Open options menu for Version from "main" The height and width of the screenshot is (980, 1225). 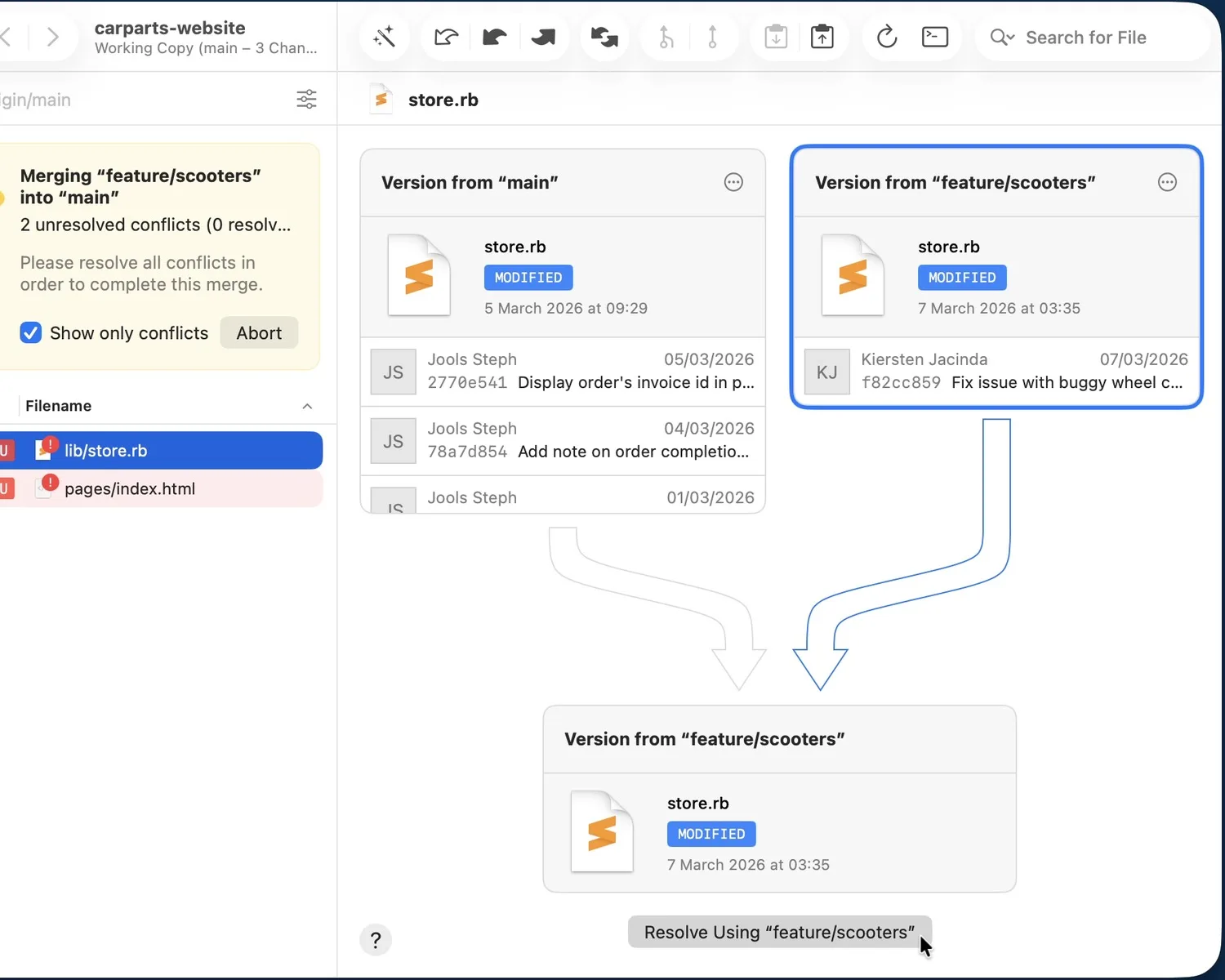point(733,182)
